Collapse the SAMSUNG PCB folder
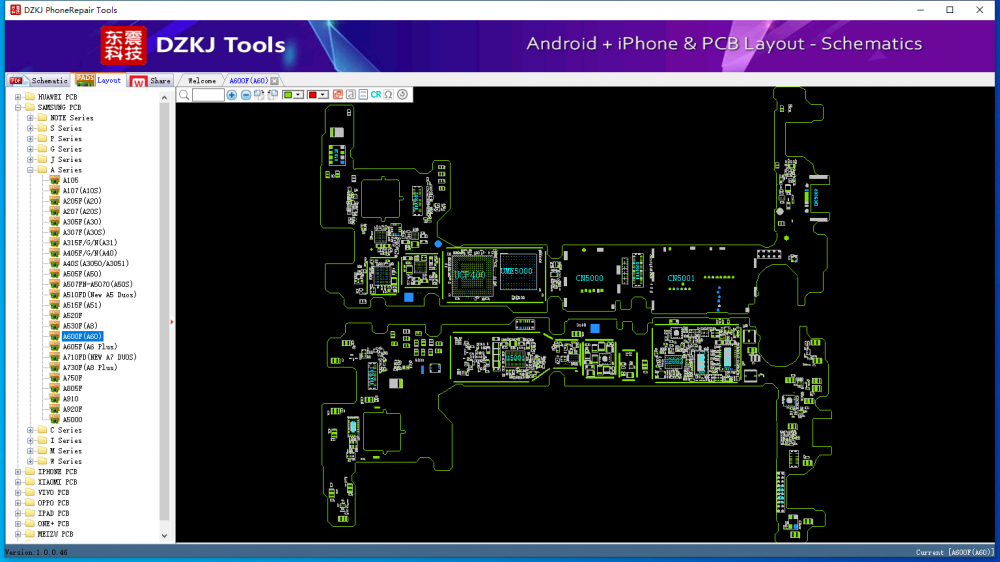 click(x=18, y=107)
